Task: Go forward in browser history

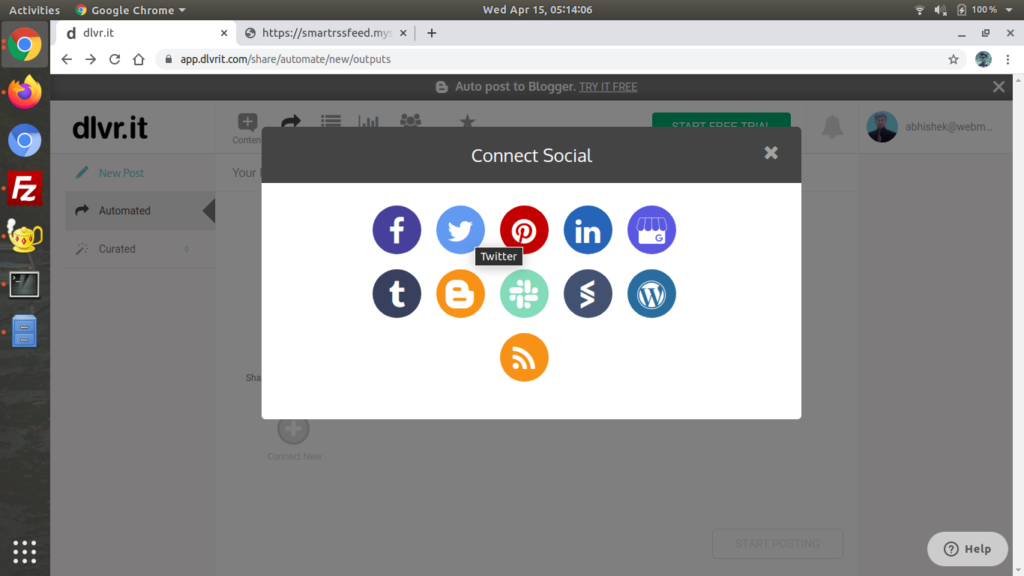Action: click(91, 59)
